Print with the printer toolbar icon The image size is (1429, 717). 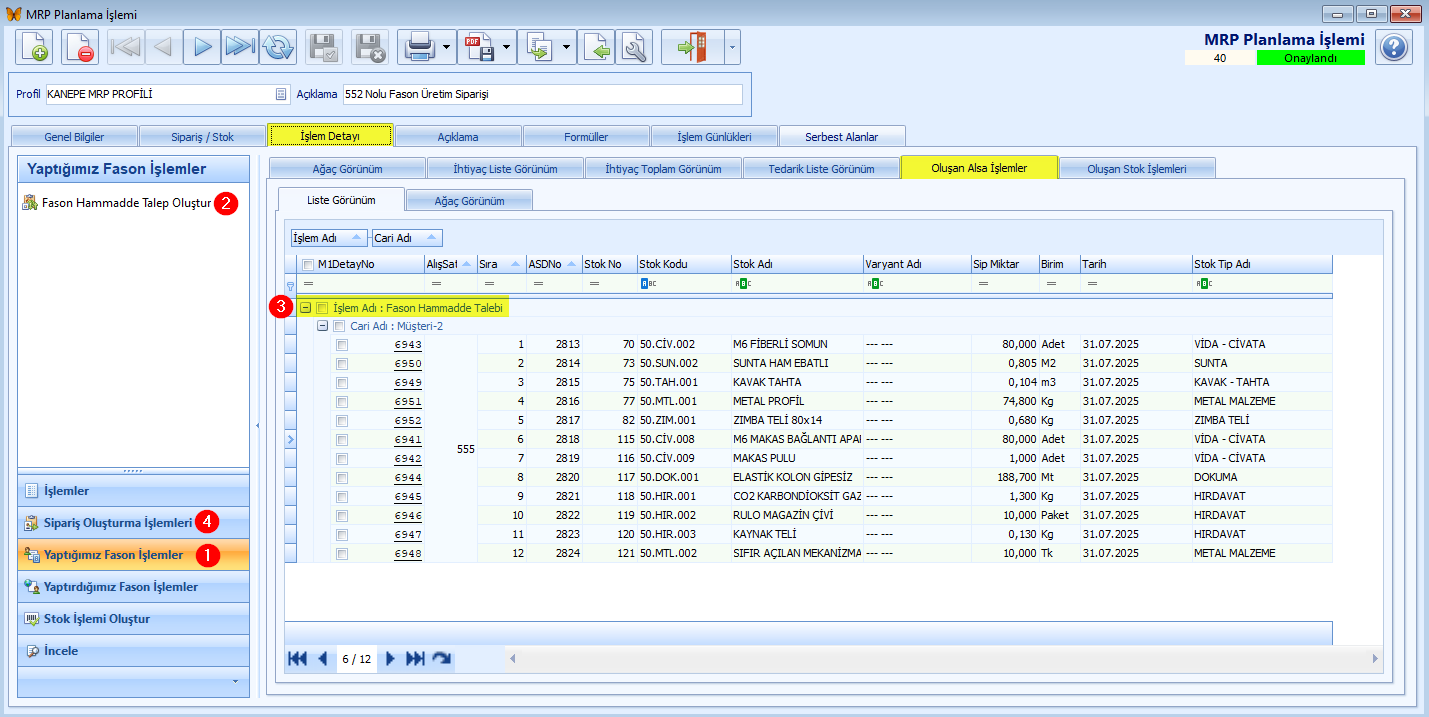pos(417,47)
